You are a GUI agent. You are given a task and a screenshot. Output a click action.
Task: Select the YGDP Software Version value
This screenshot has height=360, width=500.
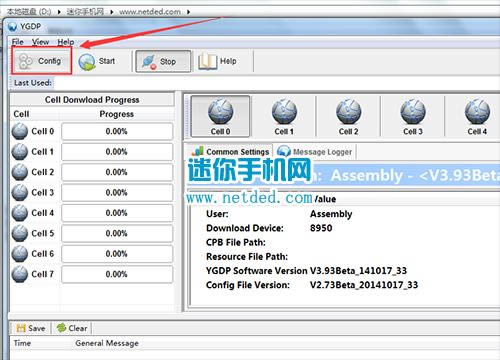pyautogui.click(x=358, y=271)
